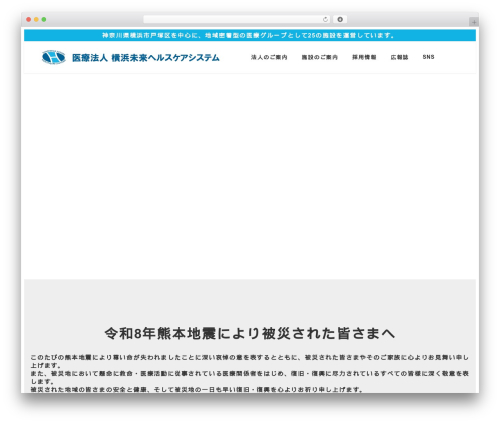Minimize the window with the yellow button
Screen dimensions: 500x423
pos(36,19)
